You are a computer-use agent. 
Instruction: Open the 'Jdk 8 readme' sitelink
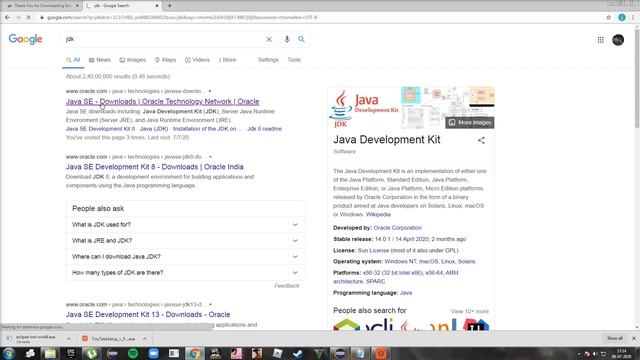[264, 129]
